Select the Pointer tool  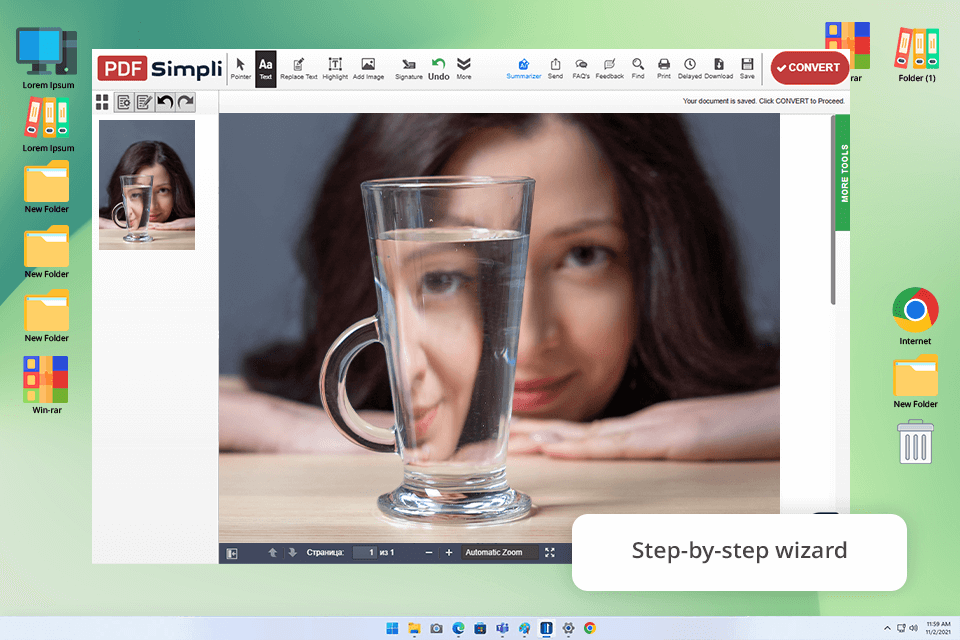point(241,68)
